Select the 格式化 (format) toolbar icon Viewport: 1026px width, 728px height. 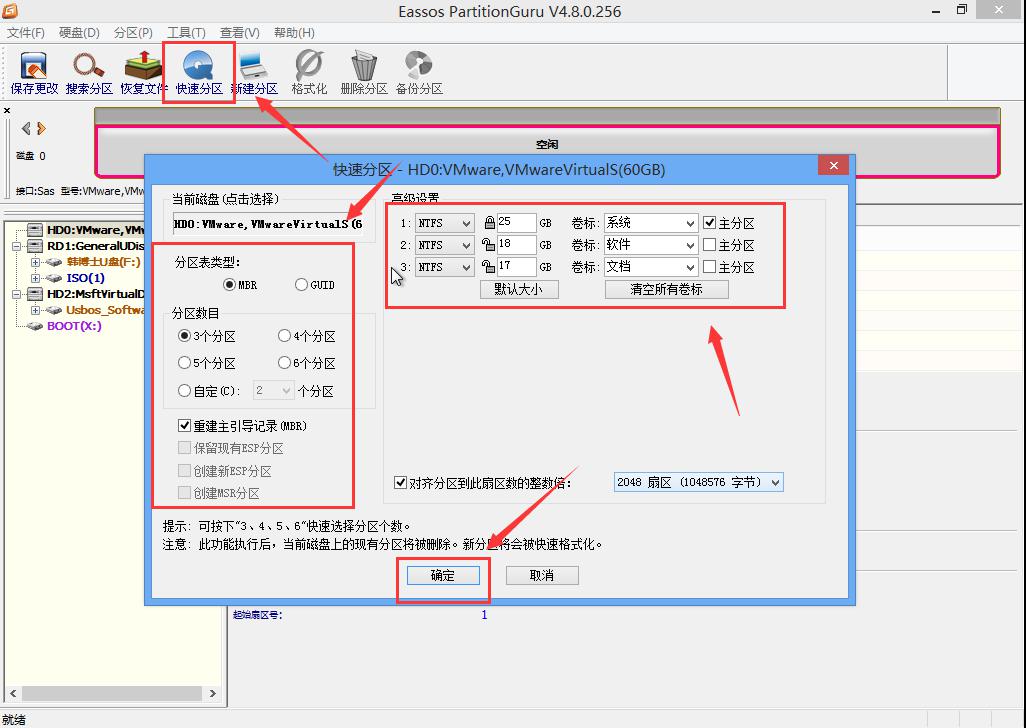click(307, 71)
